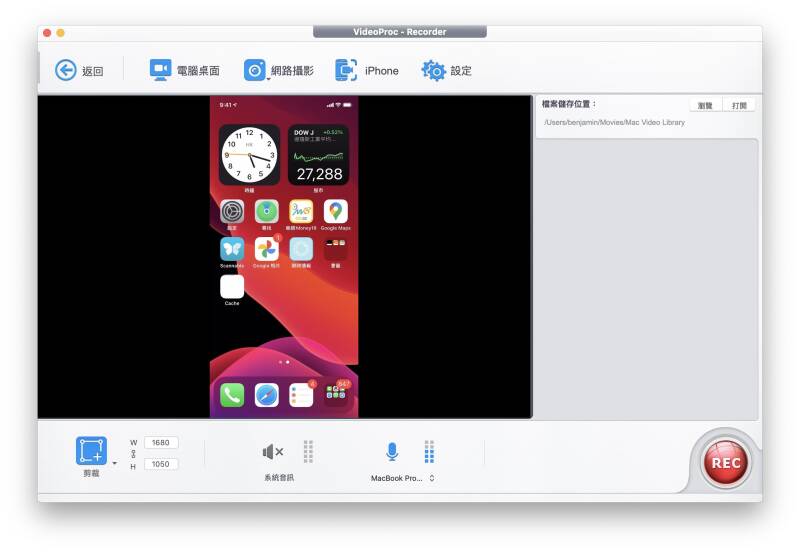Image resolution: width=800 pixels, height=552 pixels.
Task: Click the Settings app icon in iPhone preview
Action: 232,211
